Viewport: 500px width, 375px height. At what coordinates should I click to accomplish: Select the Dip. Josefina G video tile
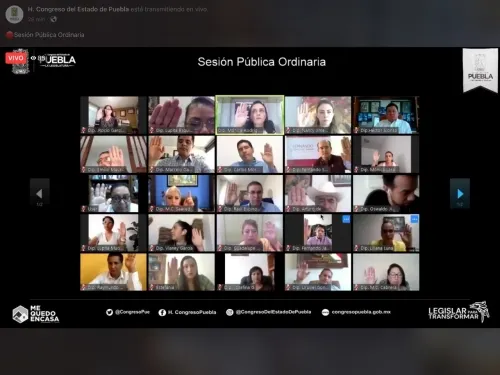[x=250, y=272]
